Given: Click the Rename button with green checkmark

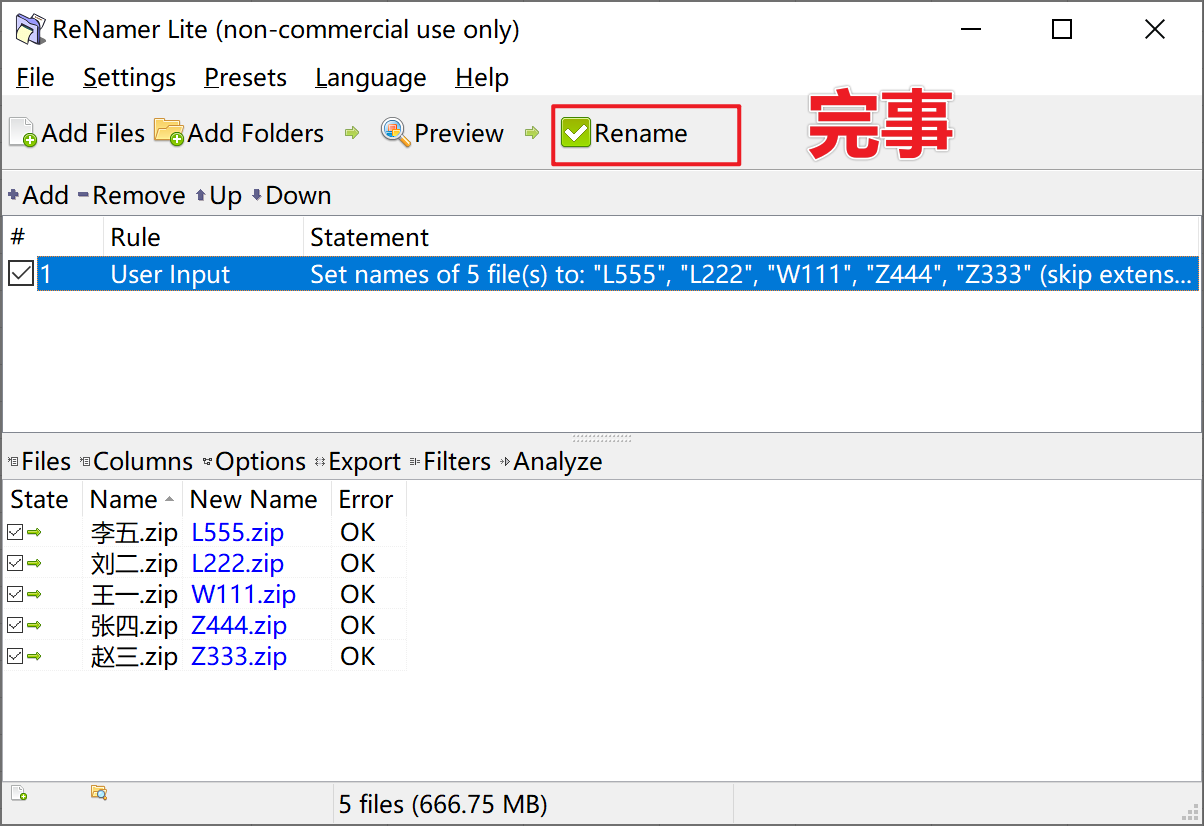Looking at the screenshot, I should (624, 133).
